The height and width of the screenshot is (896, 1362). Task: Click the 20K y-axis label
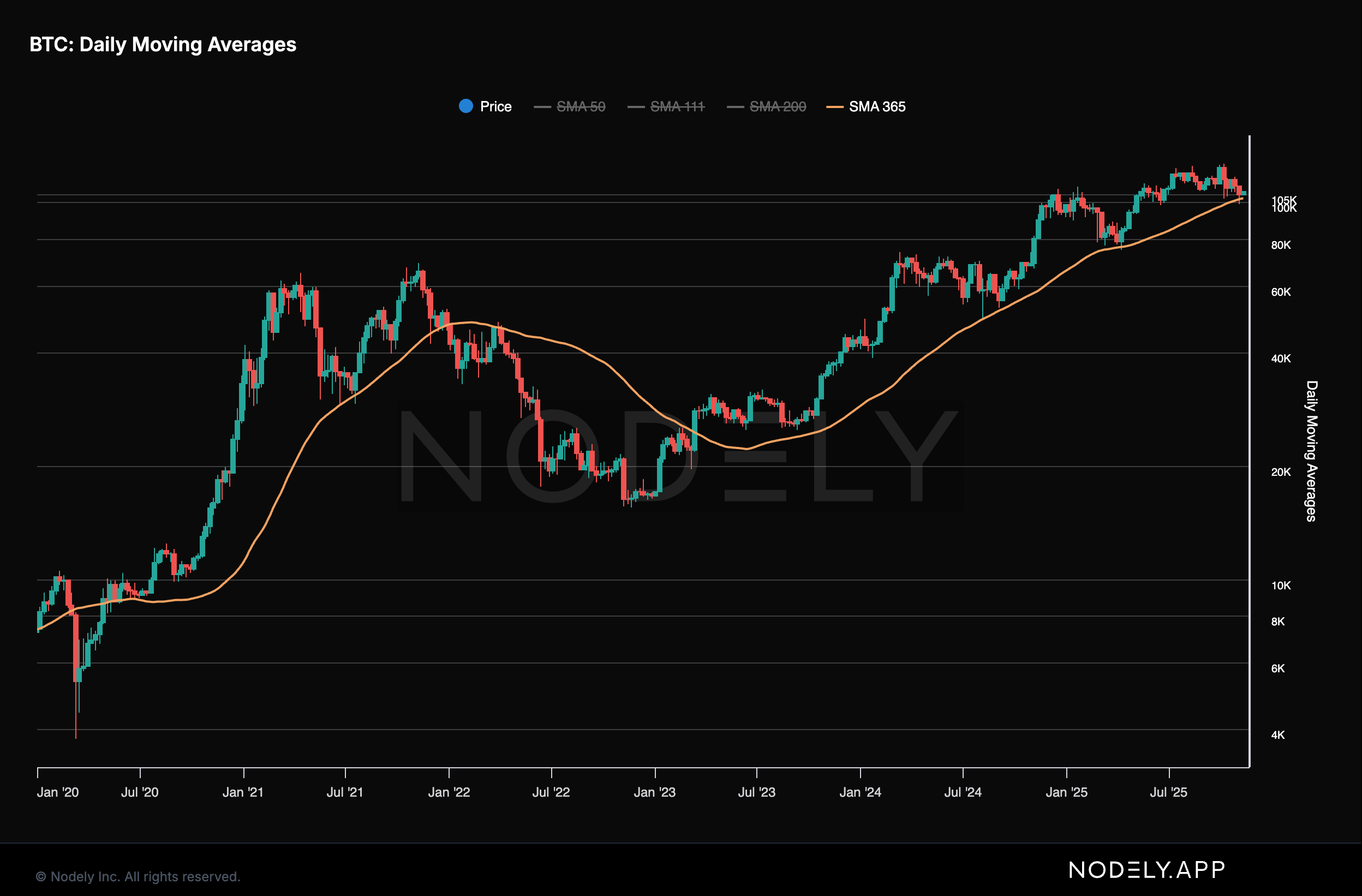[1281, 472]
